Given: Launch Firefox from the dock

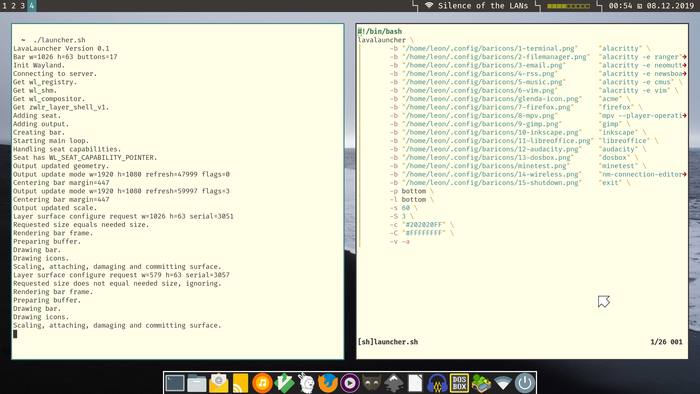Looking at the screenshot, I should pyautogui.click(x=328, y=383).
